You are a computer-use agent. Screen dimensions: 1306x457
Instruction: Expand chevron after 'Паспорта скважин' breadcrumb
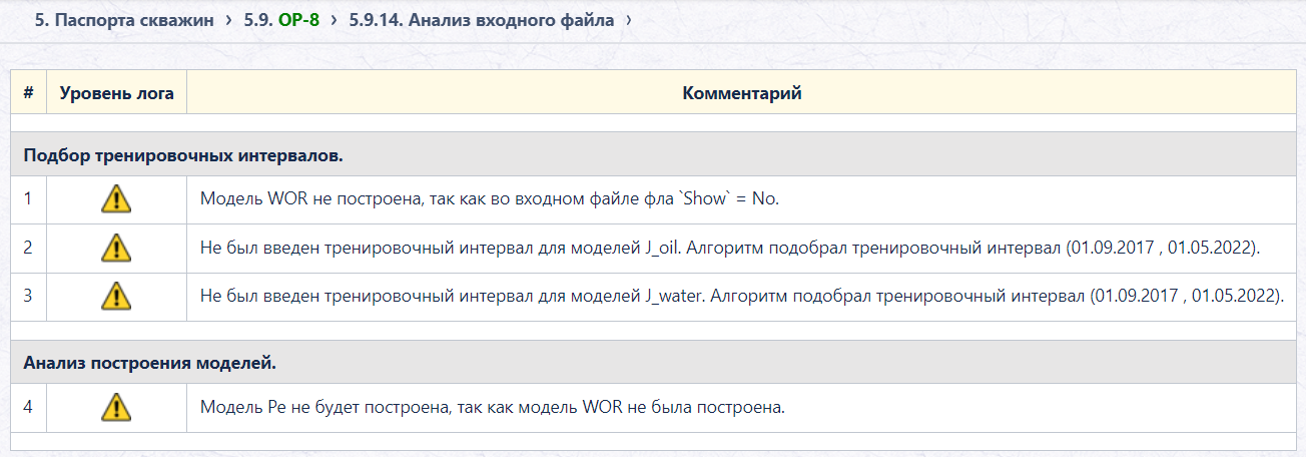[229, 20]
